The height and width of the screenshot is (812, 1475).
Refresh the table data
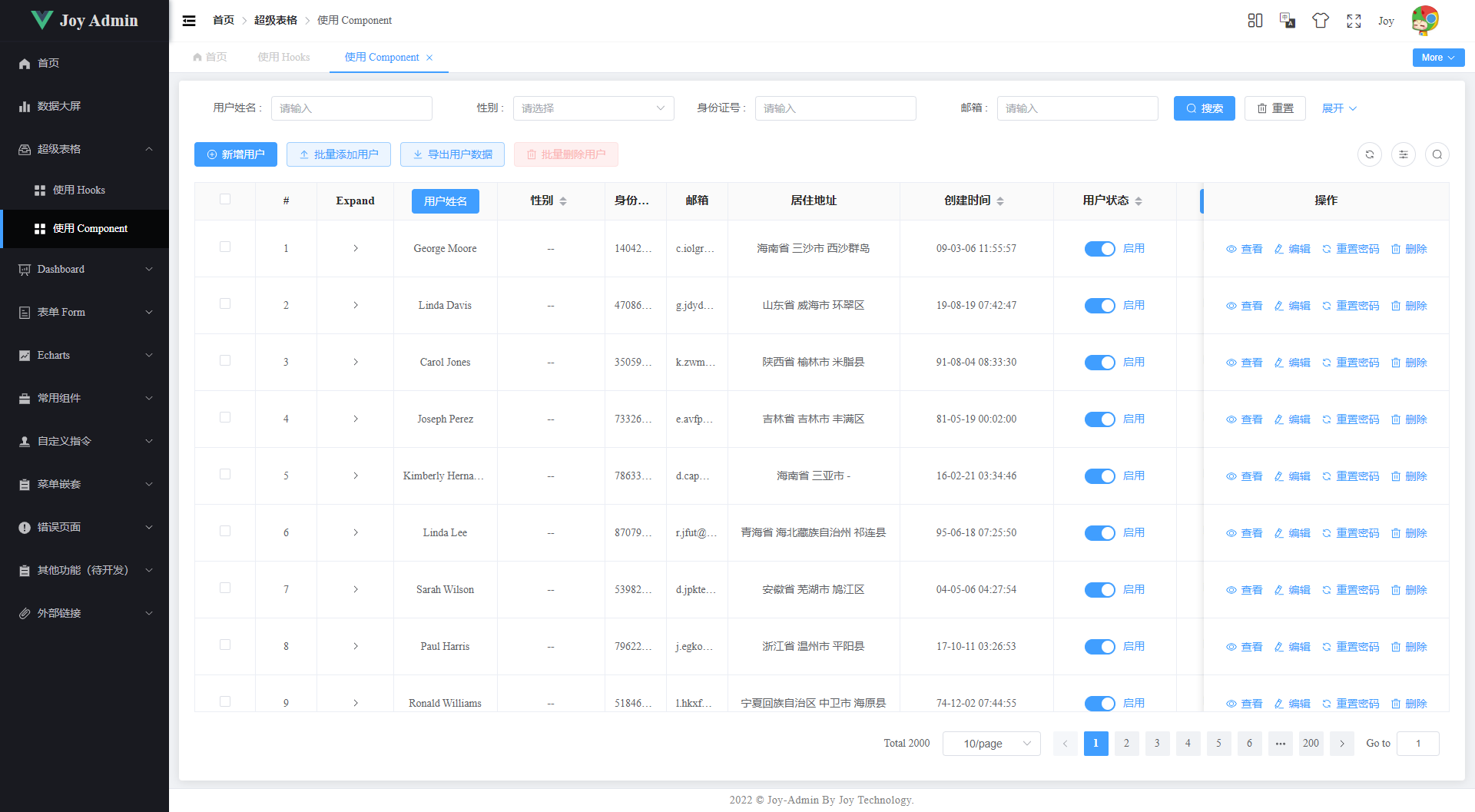pyautogui.click(x=1370, y=154)
